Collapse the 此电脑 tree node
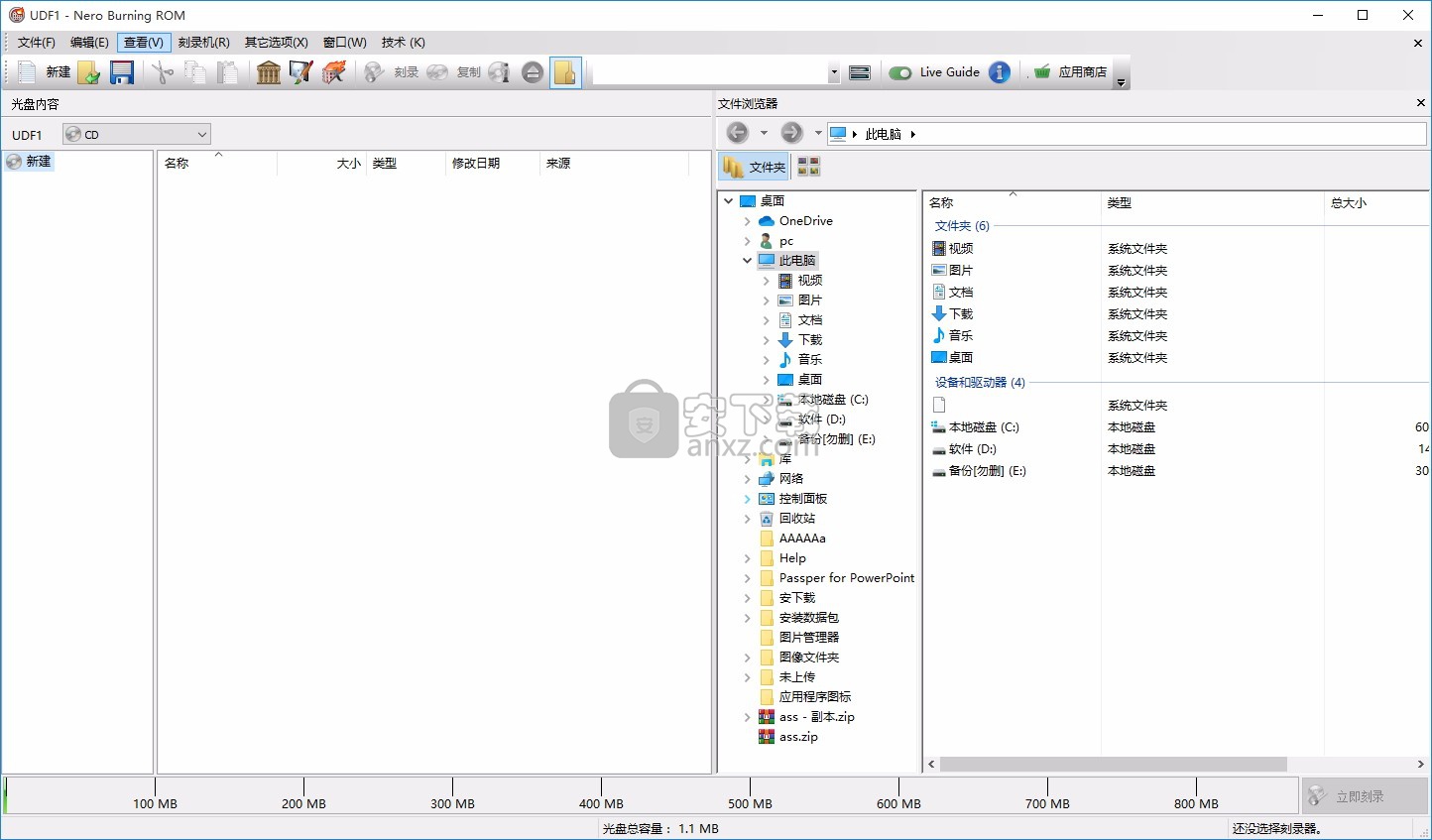The width and height of the screenshot is (1432, 840). tap(748, 261)
